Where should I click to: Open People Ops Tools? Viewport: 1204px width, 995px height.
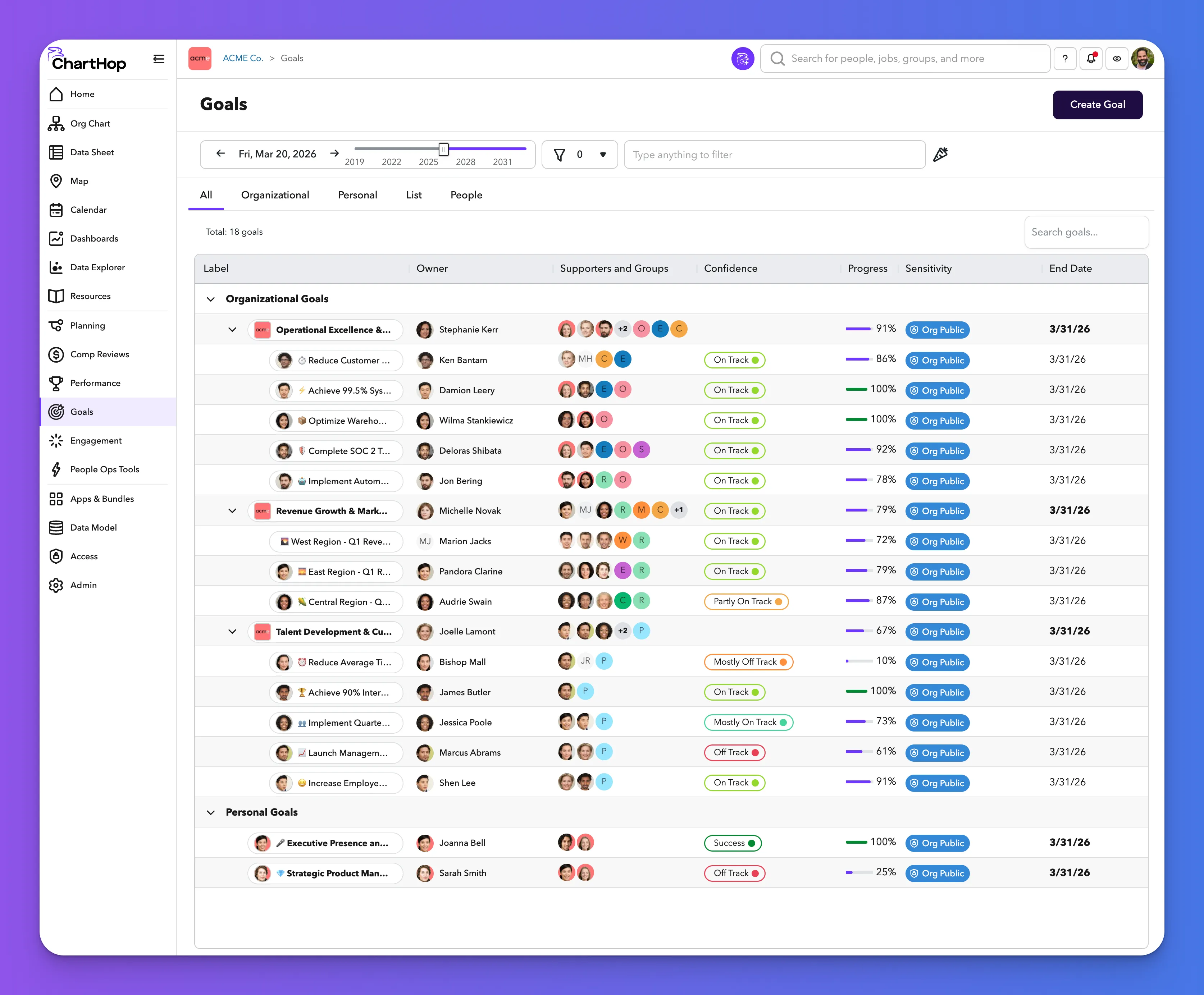(x=108, y=469)
